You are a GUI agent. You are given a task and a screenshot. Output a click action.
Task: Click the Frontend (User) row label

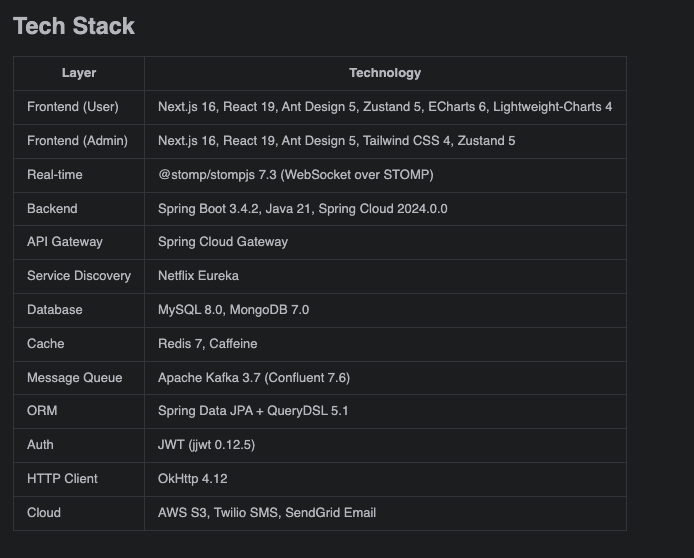[73, 107]
